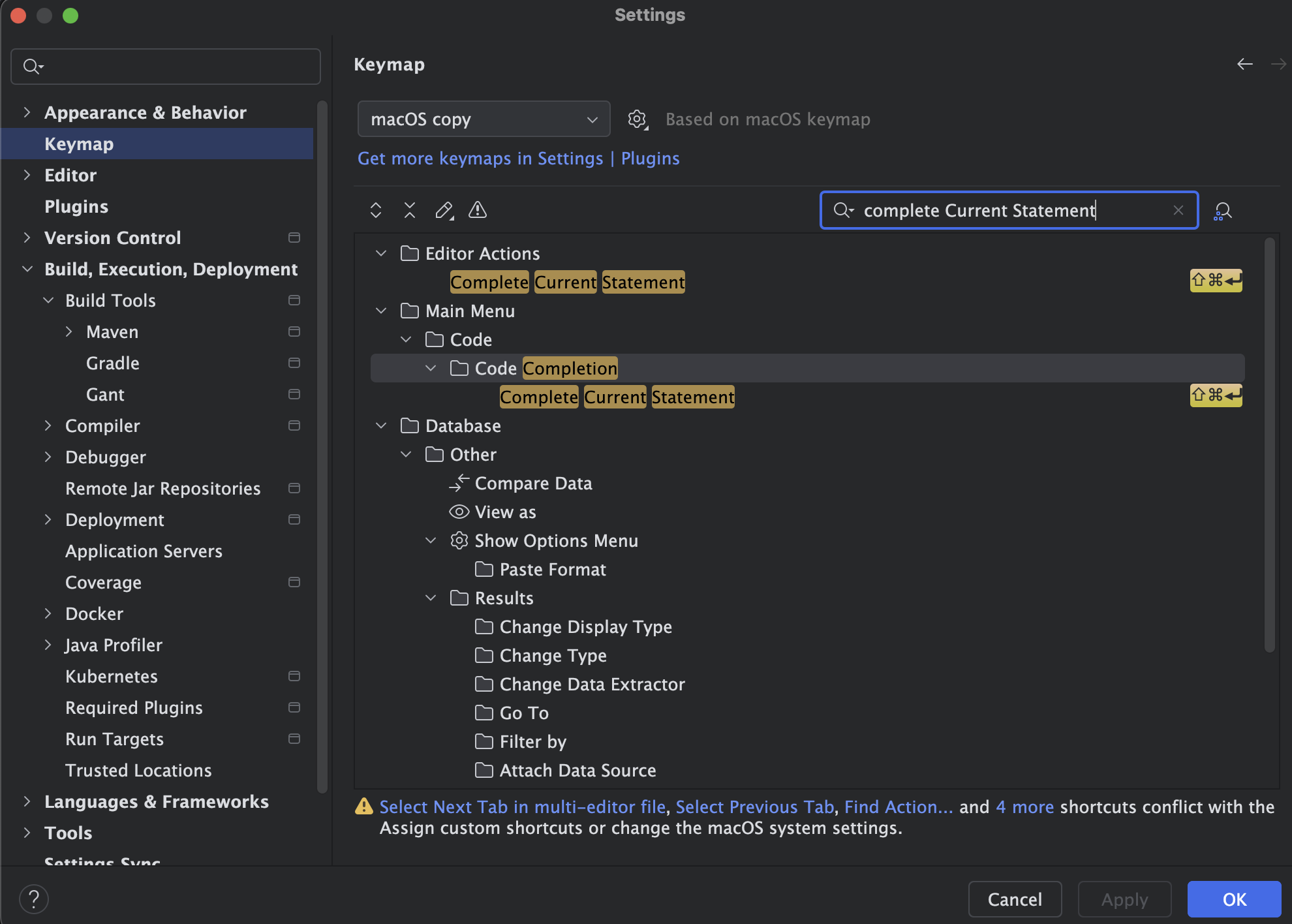This screenshot has width=1292, height=924.
Task: Expand Languages & Frameworks section
Action: coord(27,801)
